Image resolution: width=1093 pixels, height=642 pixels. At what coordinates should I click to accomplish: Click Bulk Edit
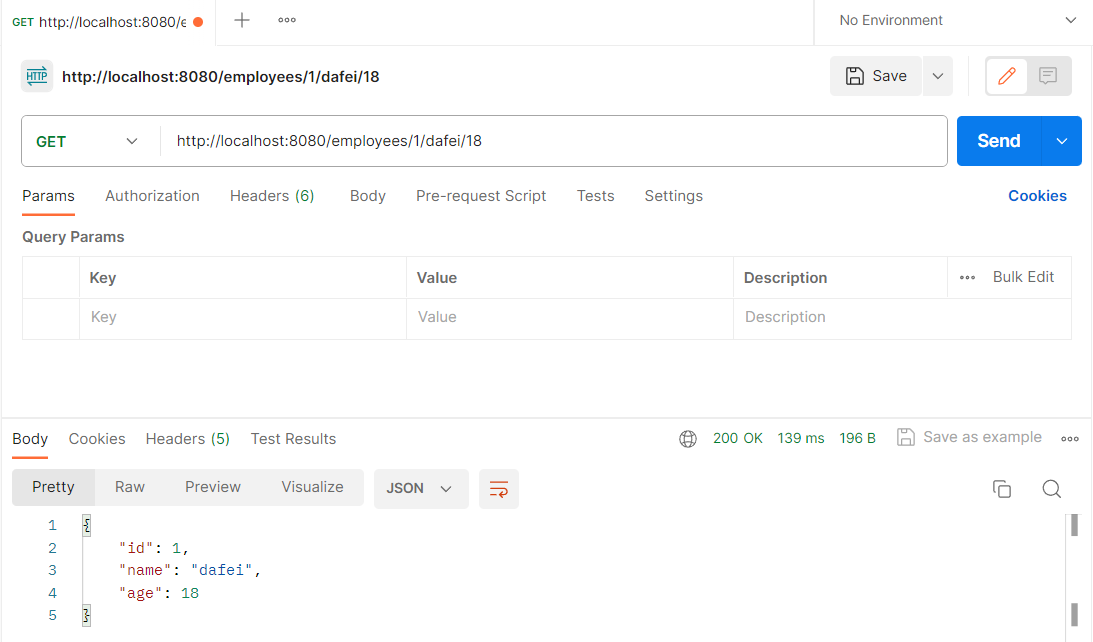[1023, 277]
